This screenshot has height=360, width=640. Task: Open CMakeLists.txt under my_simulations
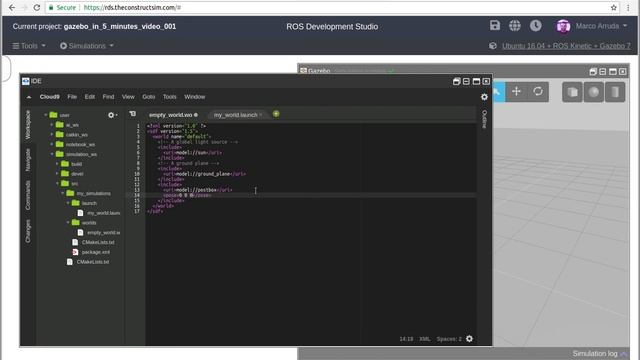98,242
